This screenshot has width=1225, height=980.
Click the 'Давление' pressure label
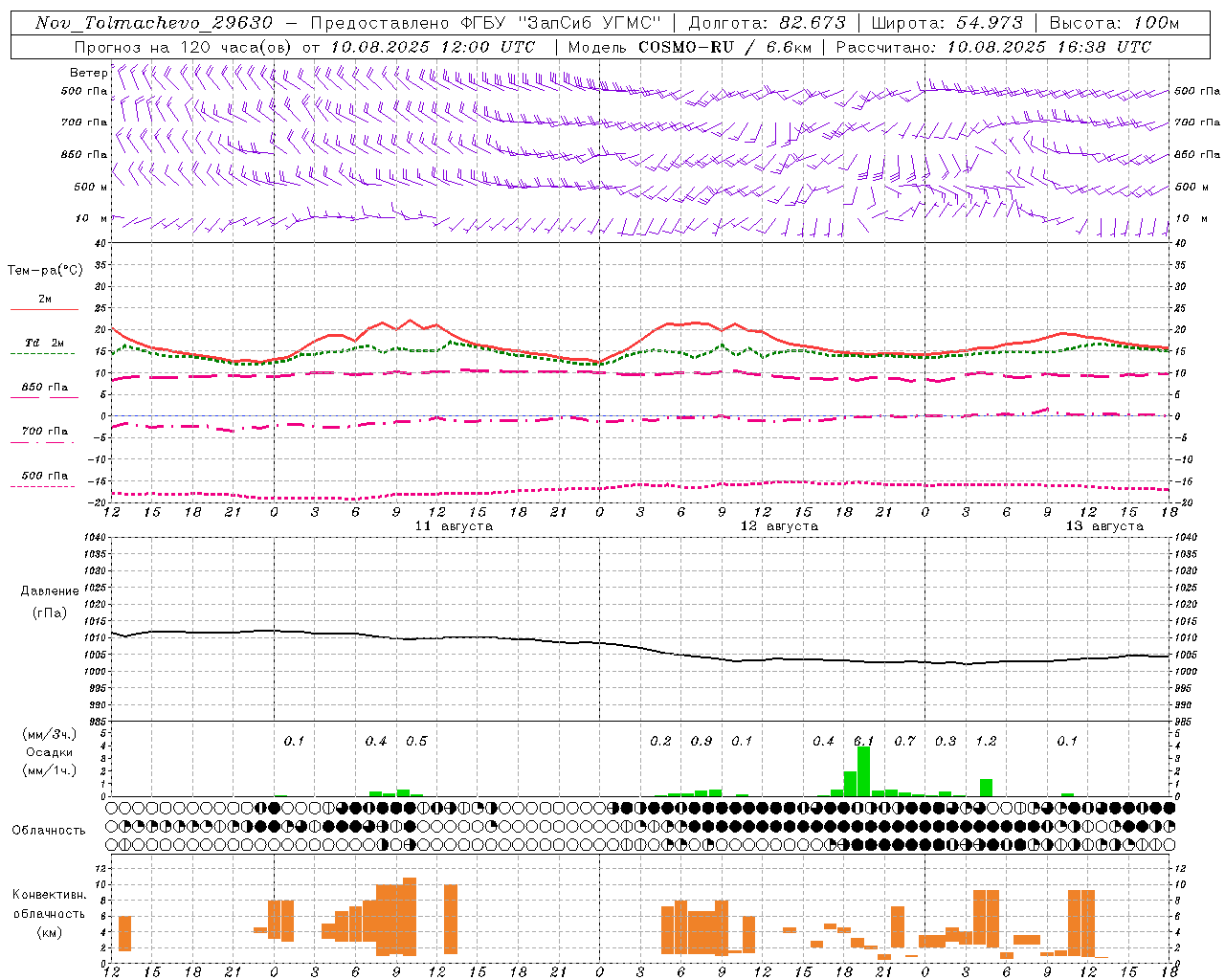pos(50,591)
